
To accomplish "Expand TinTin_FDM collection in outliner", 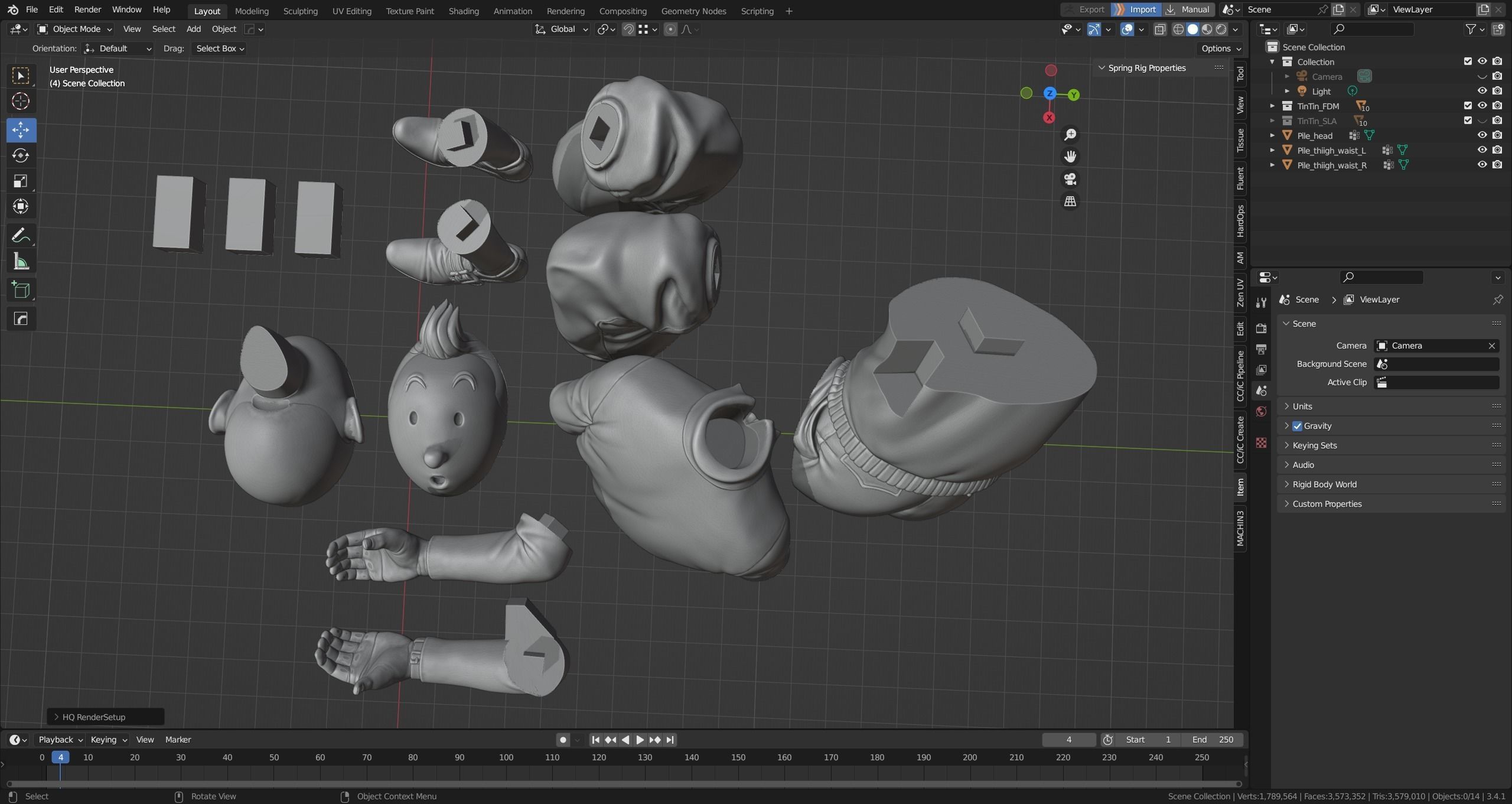I will 1272,106.
